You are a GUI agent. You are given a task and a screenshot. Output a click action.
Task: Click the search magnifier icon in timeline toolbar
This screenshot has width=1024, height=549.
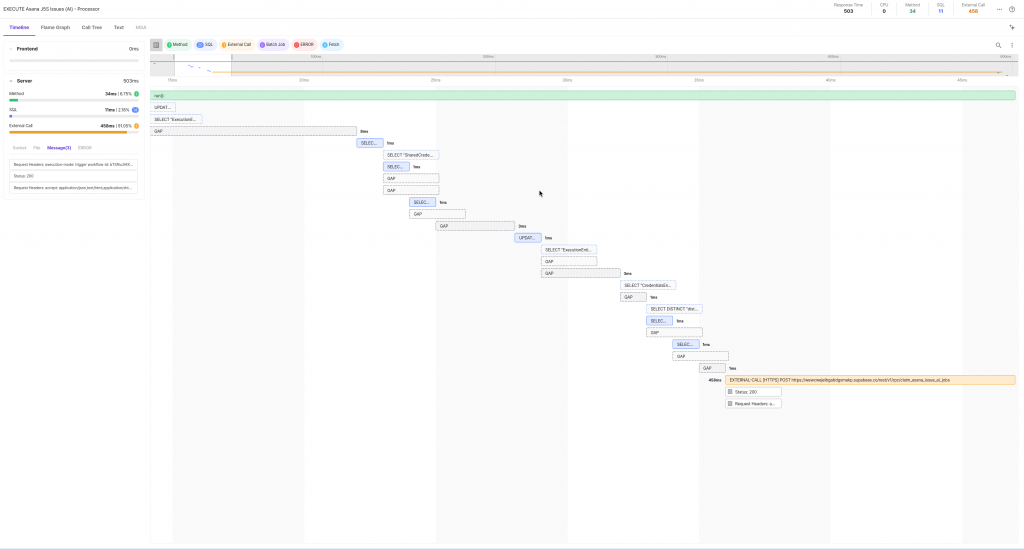point(997,45)
